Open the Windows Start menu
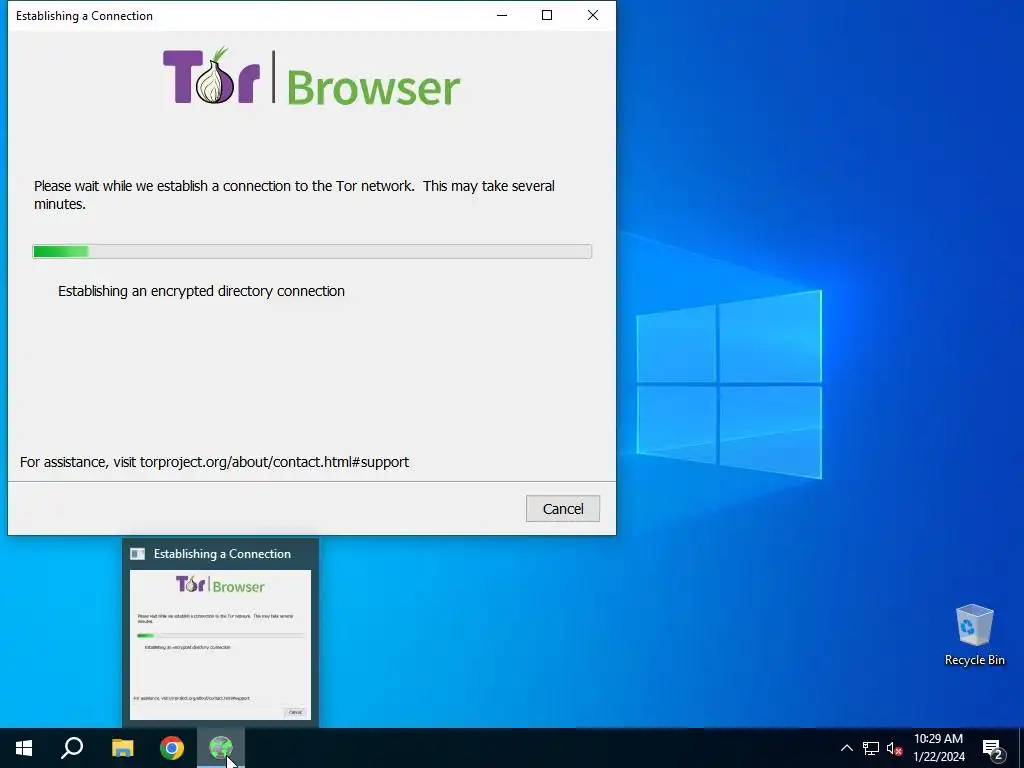 click(x=24, y=748)
